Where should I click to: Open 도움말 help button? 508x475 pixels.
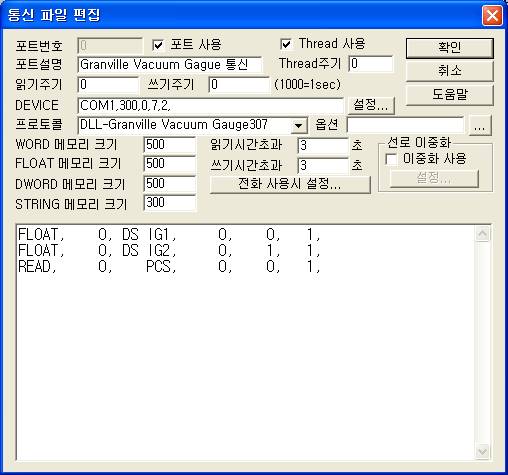(x=449, y=95)
